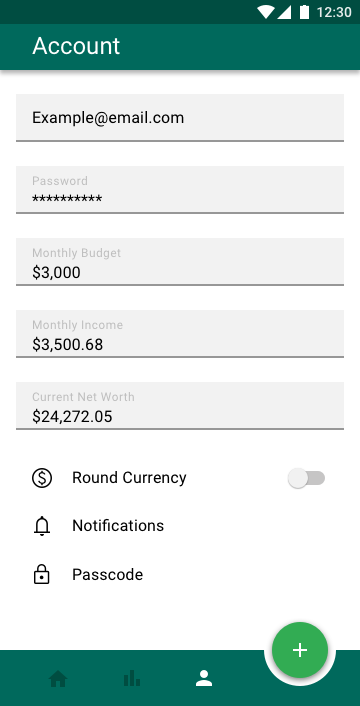Image resolution: width=360 pixels, height=706 pixels.
Task: Click the Passcode lock icon
Action: tap(42, 575)
